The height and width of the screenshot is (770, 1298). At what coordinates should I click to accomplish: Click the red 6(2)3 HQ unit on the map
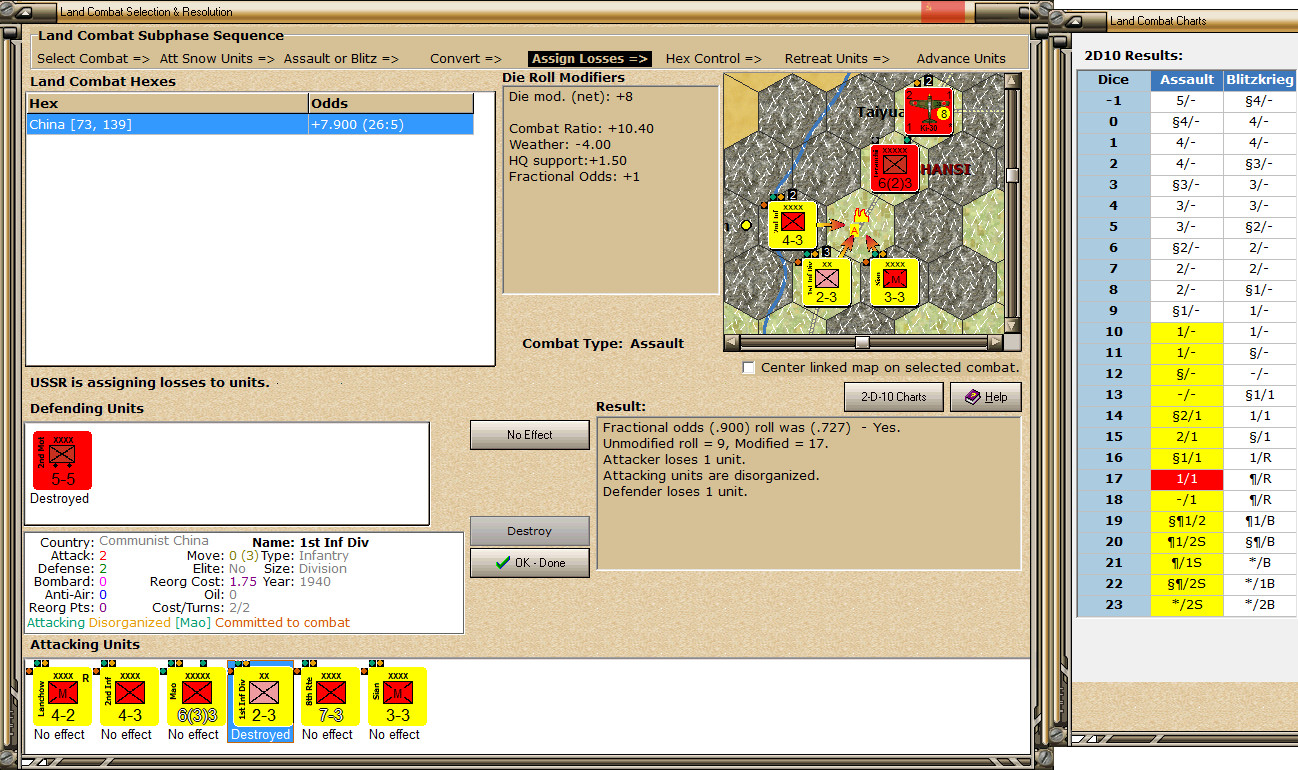(894, 168)
